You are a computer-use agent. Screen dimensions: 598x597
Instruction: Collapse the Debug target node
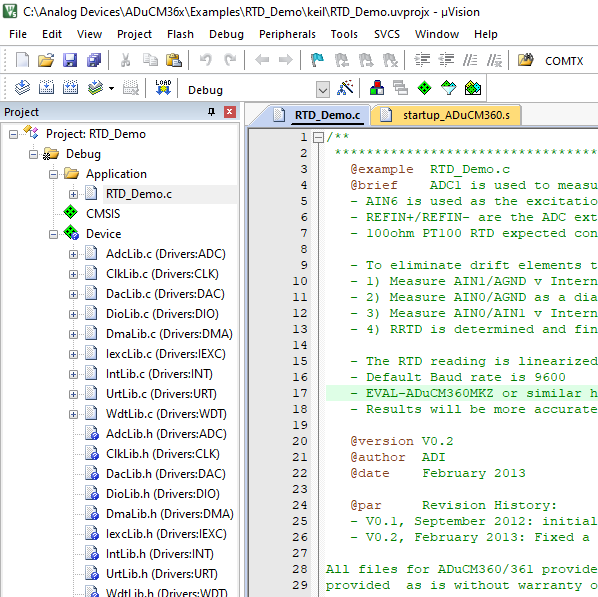point(34,154)
